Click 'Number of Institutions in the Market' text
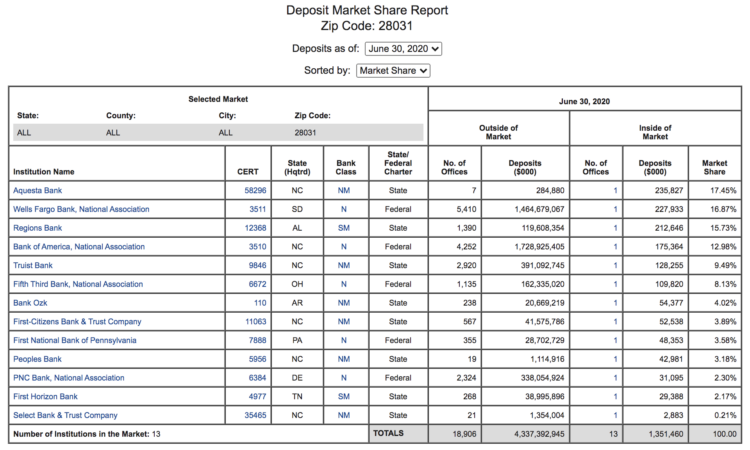 [x=87, y=434]
